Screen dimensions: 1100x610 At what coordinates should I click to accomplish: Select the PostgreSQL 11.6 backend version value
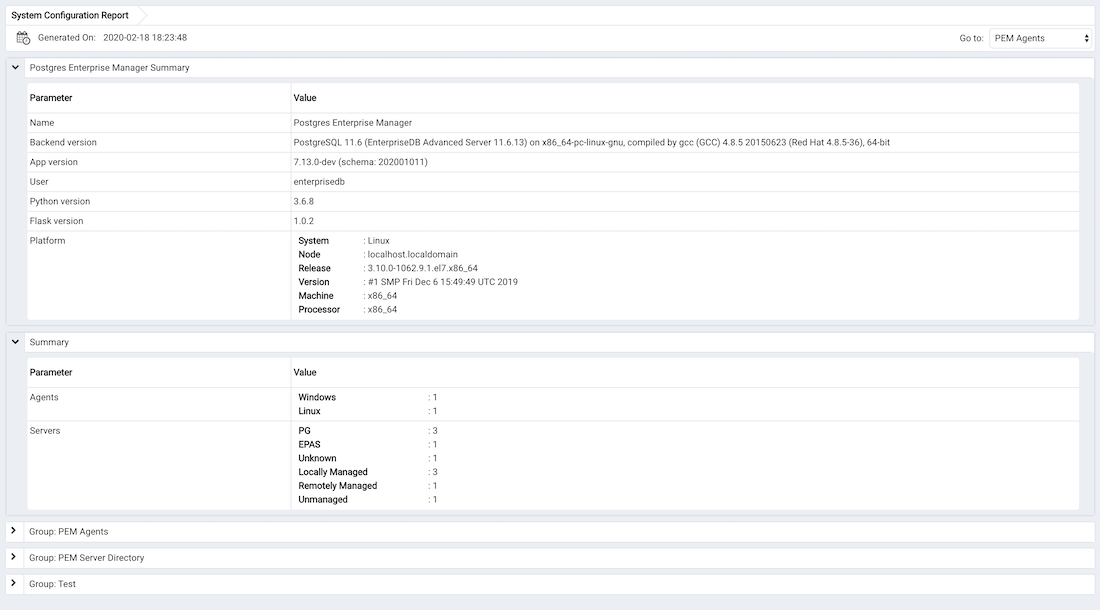[x=591, y=142]
